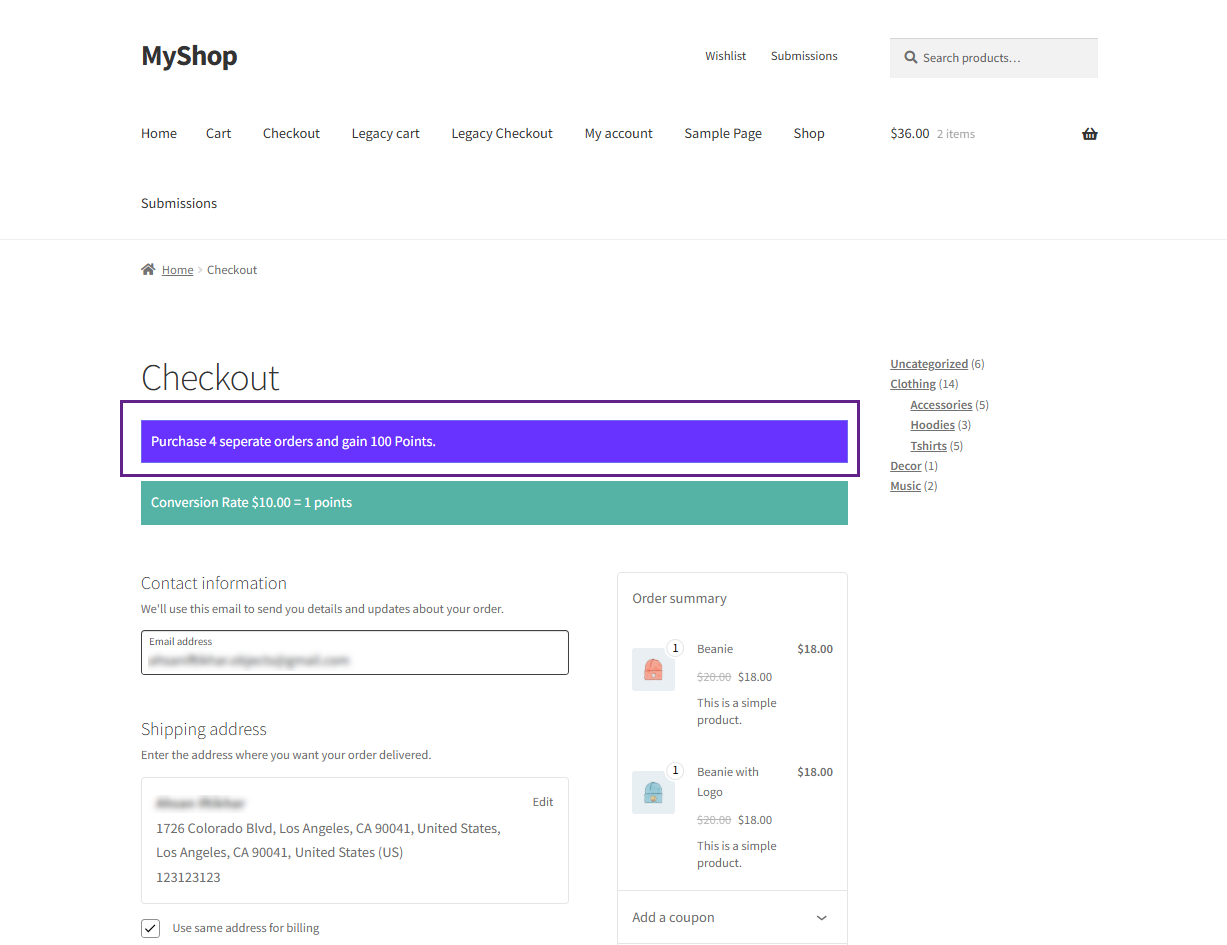Click the Email address input field
The height and width of the screenshot is (945, 1227).
(x=354, y=660)
